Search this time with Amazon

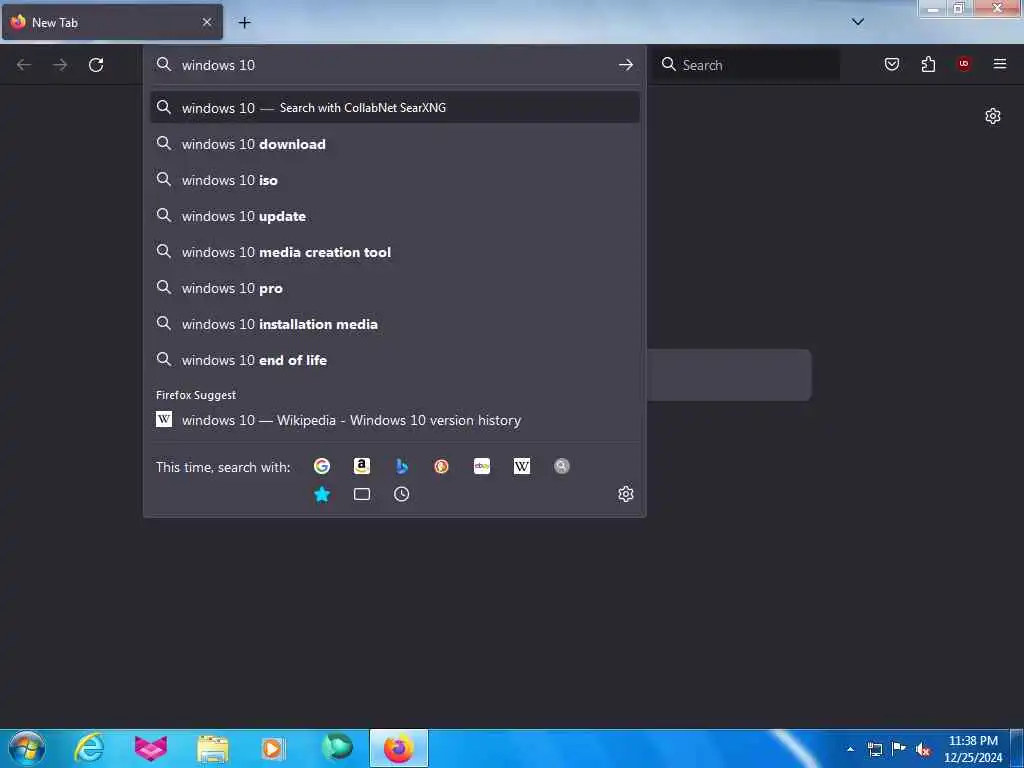(x=361, y=466)
